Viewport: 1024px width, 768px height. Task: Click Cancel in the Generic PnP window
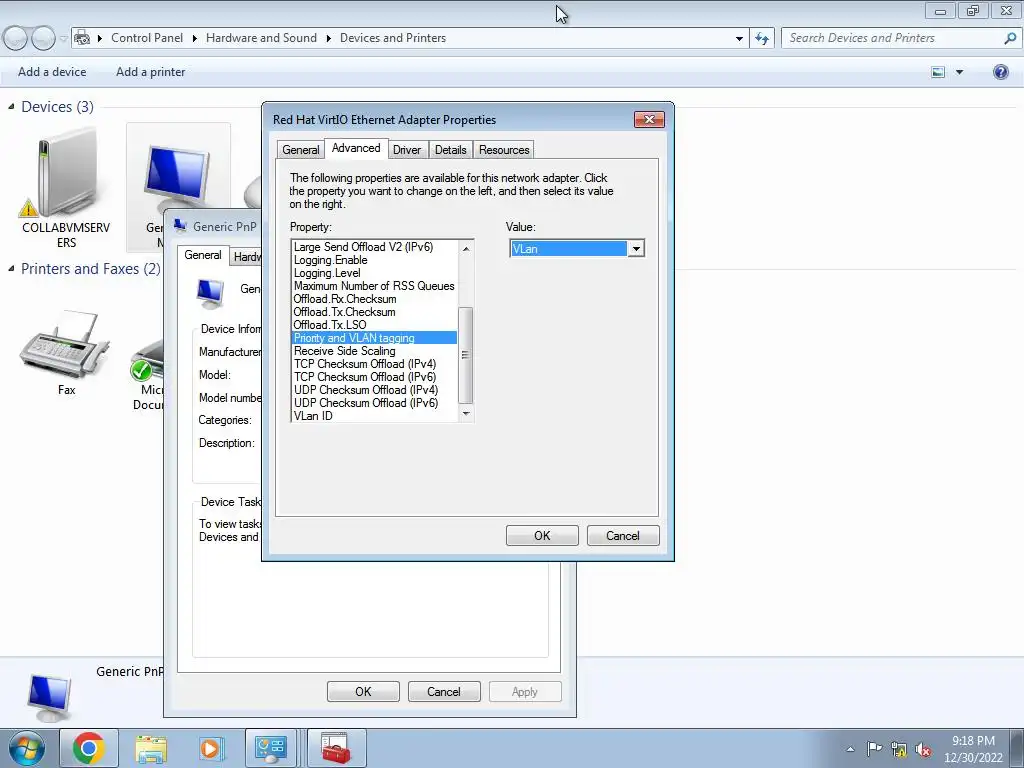point(444,692)
